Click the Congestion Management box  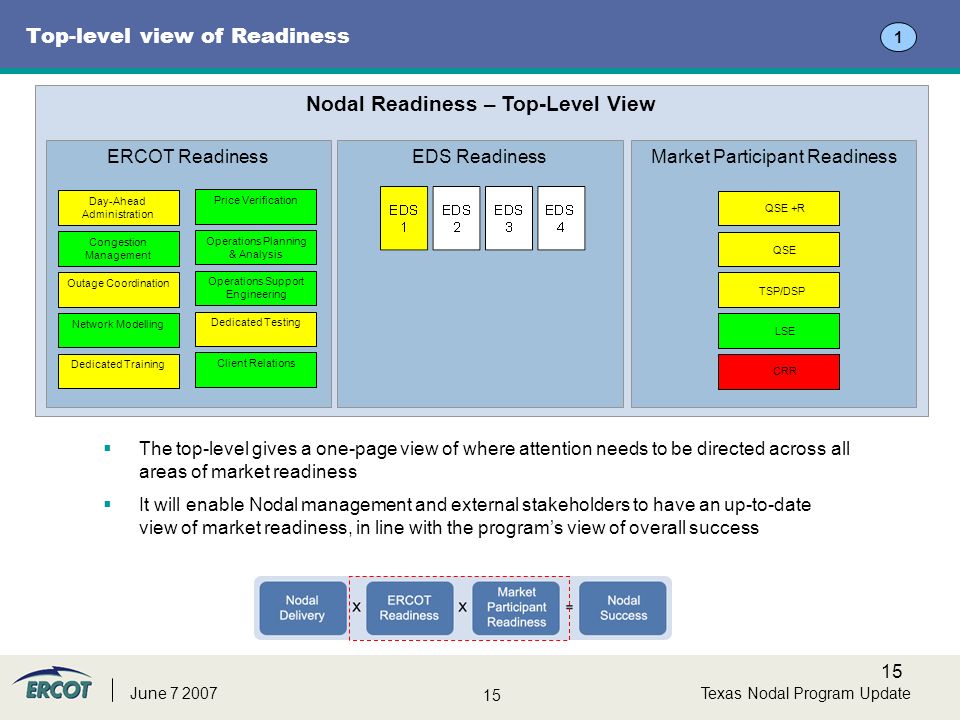coord(119,249)
